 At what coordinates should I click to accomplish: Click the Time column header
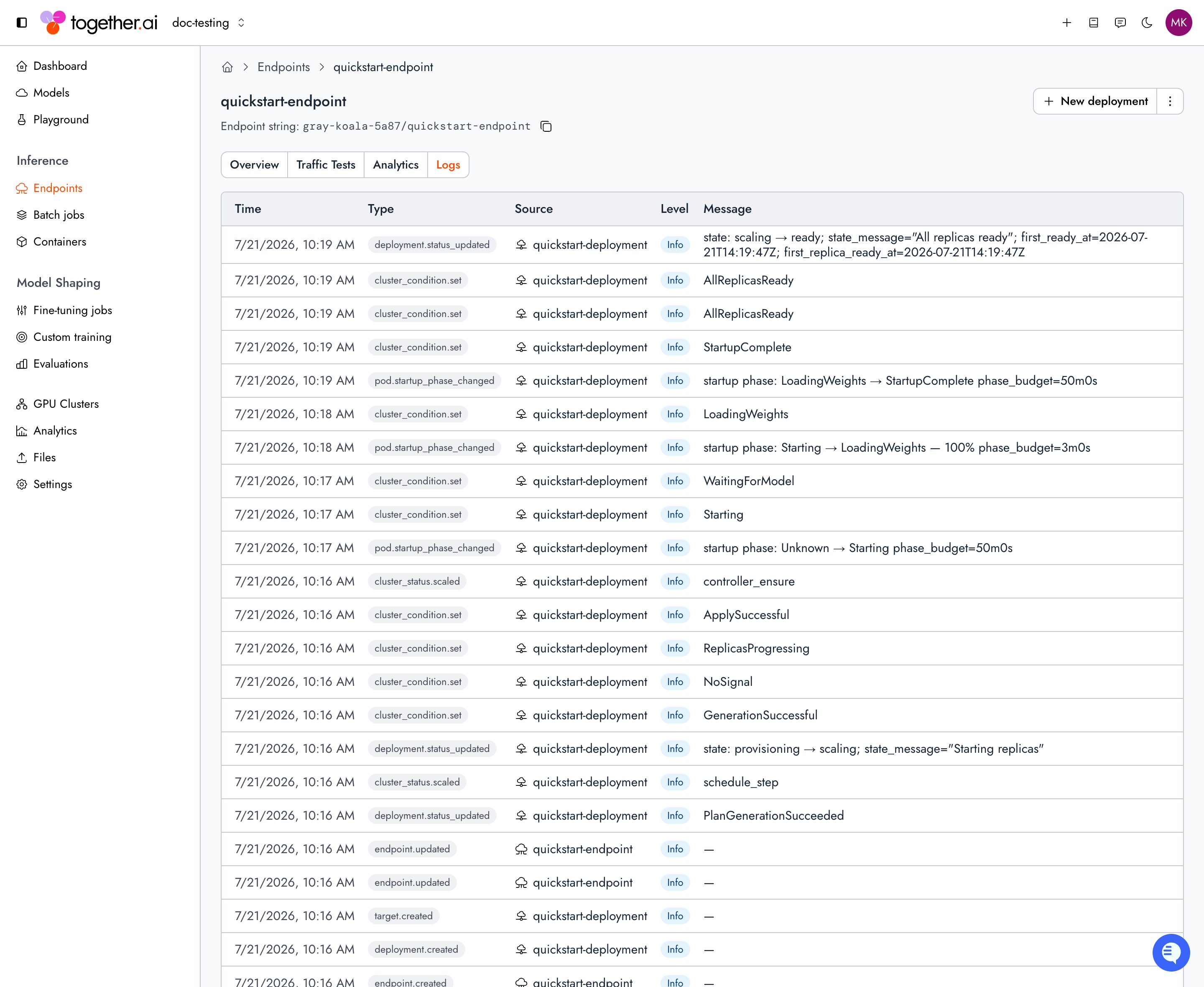[x=248, y=209]
